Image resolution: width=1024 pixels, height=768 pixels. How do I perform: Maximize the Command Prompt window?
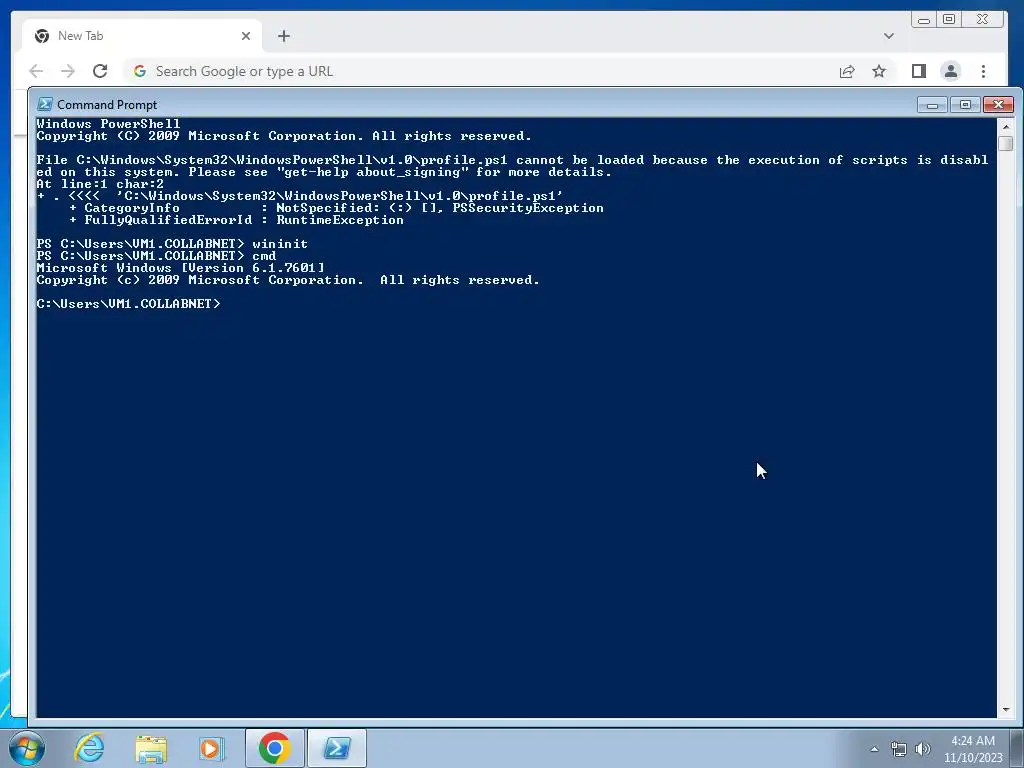(x=965, y=104)
